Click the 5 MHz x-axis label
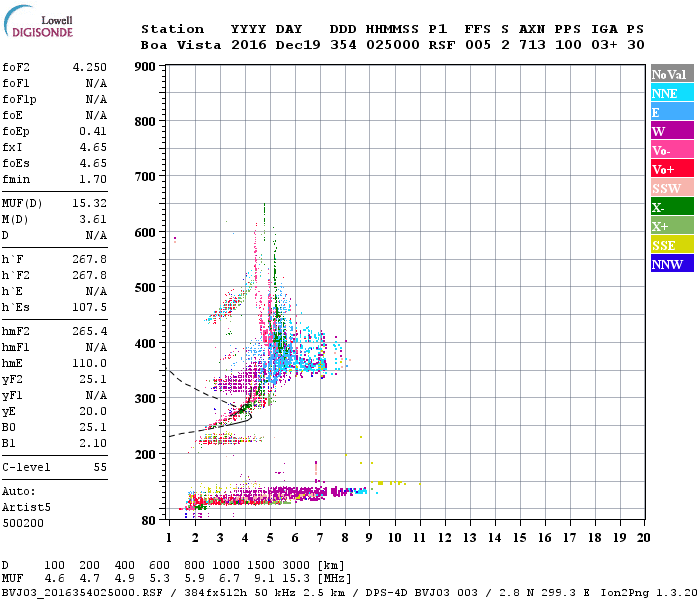Viewport: 700px width, 600px height. (x=270, y=538)
